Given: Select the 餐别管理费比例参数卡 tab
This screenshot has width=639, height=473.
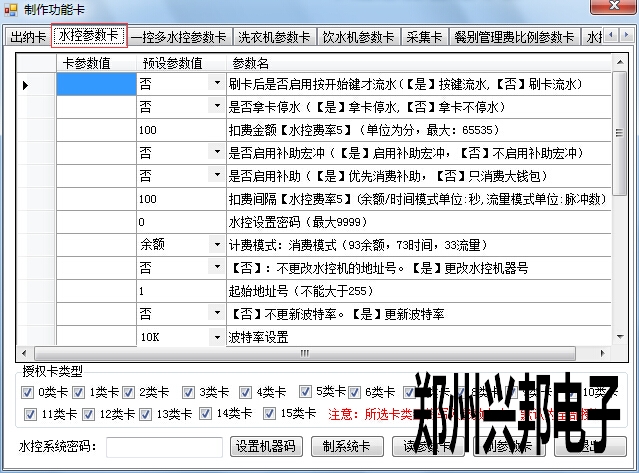Looking at the screenshot, I should [x=512, y=37].
